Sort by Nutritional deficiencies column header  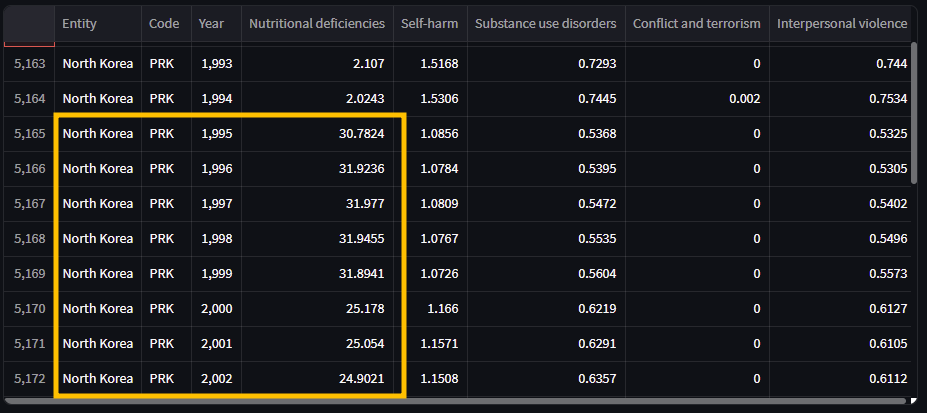tap(317, 24)
